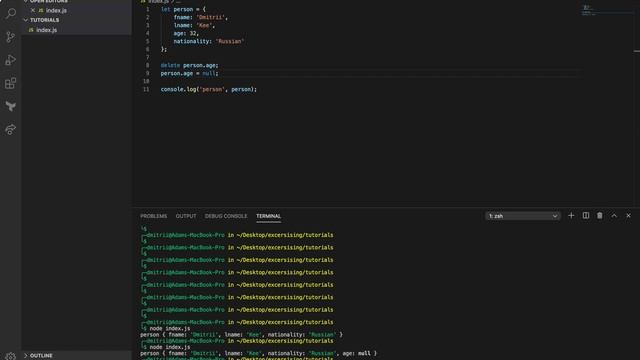Open the Source Control view
The image size is (640, 360).
click(x=11, y=37)
